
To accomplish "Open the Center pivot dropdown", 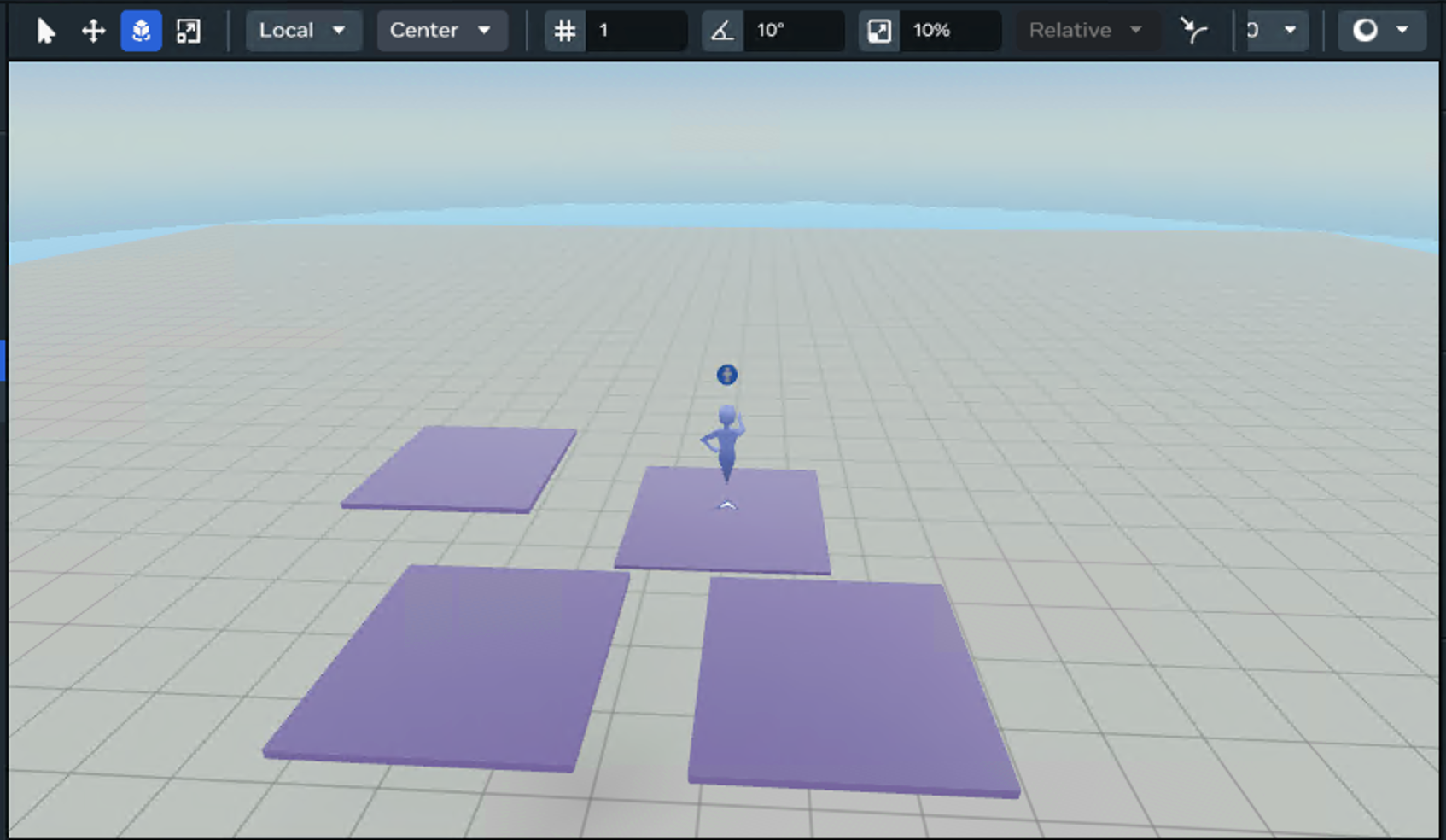I will (440, 31).
